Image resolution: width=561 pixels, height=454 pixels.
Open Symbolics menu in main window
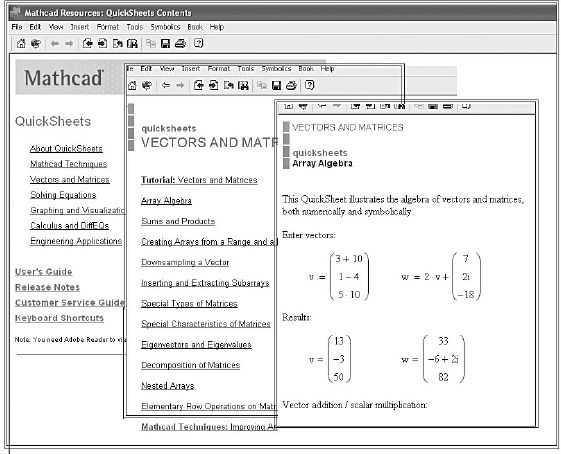(x=165, y=27)
